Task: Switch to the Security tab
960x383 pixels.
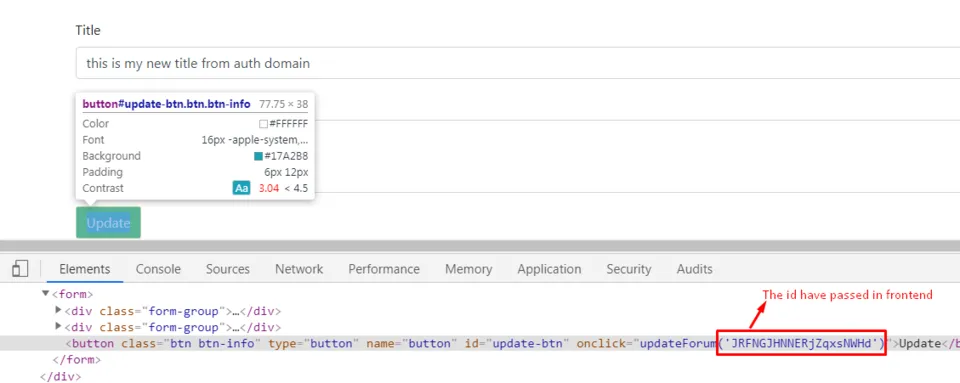Action: (x=629, y=269)
